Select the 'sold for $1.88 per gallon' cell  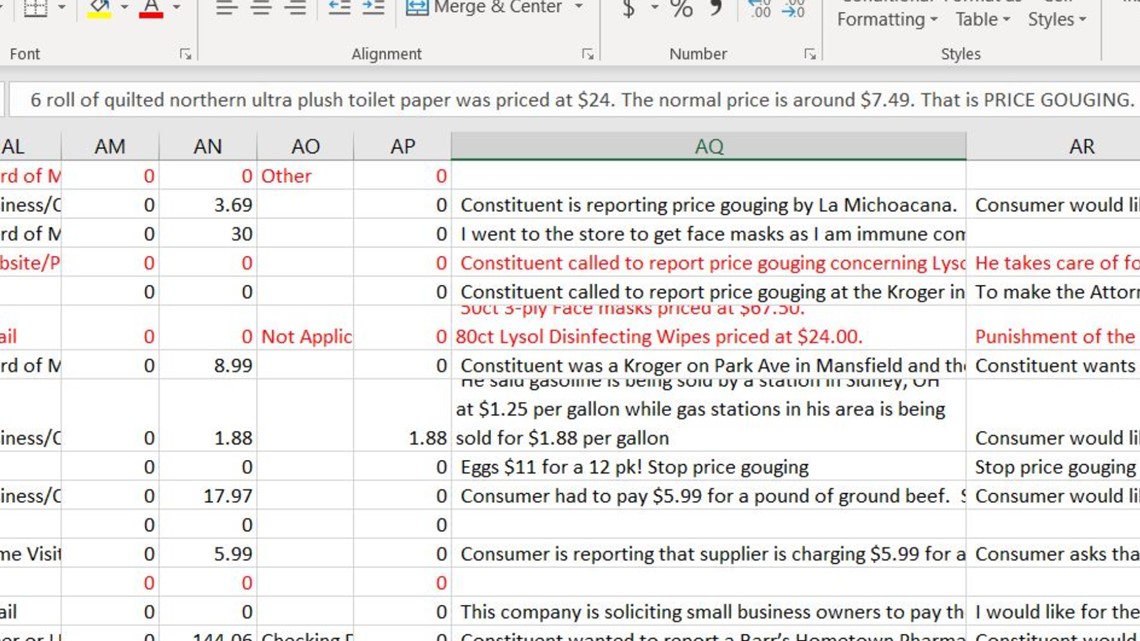(709, 416)
